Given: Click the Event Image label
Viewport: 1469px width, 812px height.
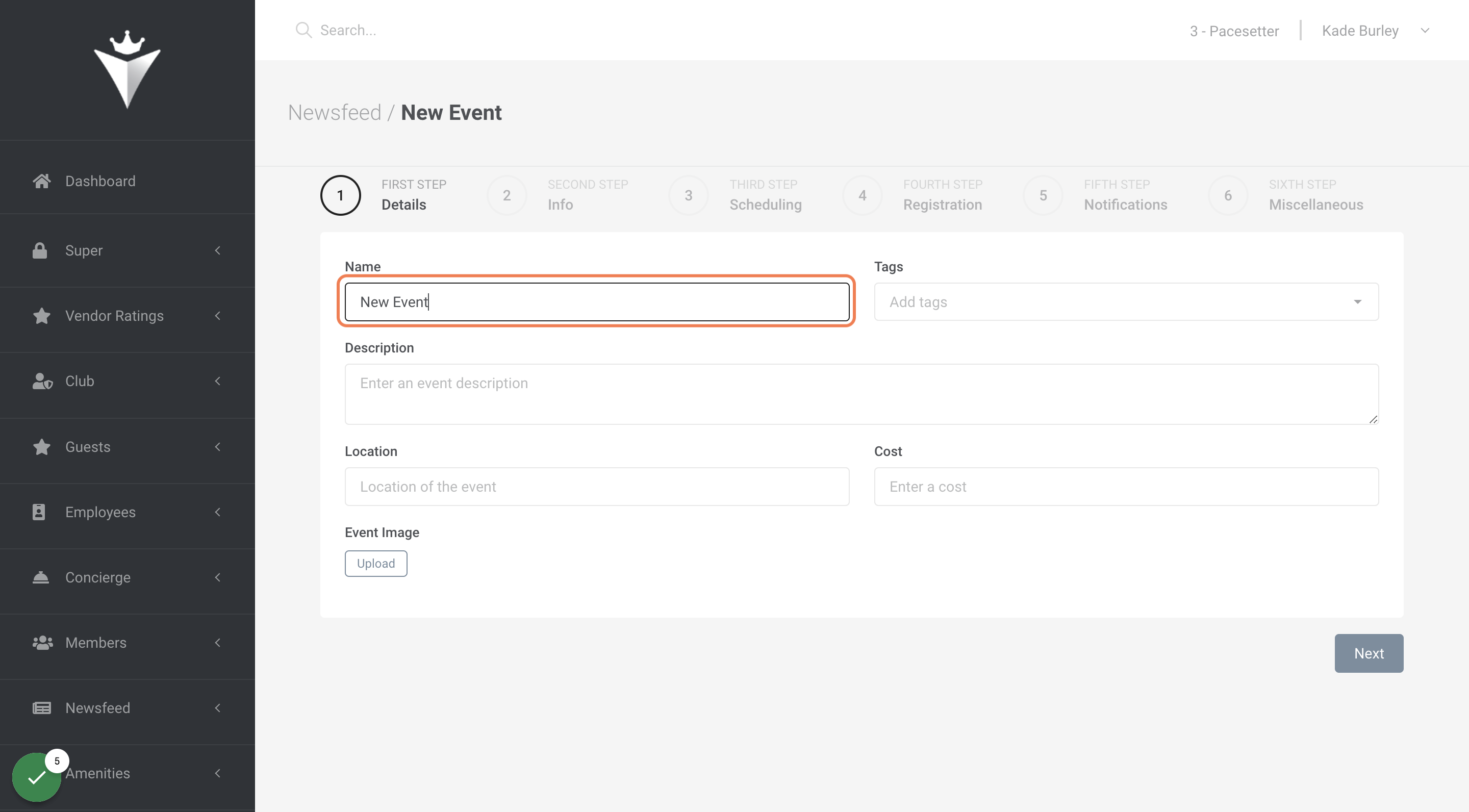Looking at the screenshot, I should point(382,532).
